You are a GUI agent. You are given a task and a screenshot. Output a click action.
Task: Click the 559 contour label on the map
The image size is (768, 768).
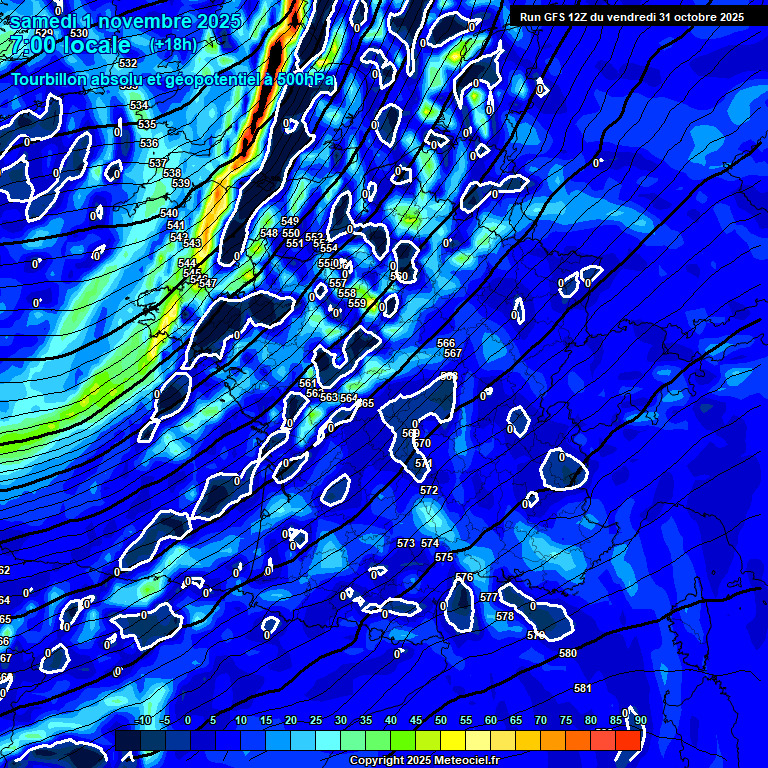tap(357, 303)
